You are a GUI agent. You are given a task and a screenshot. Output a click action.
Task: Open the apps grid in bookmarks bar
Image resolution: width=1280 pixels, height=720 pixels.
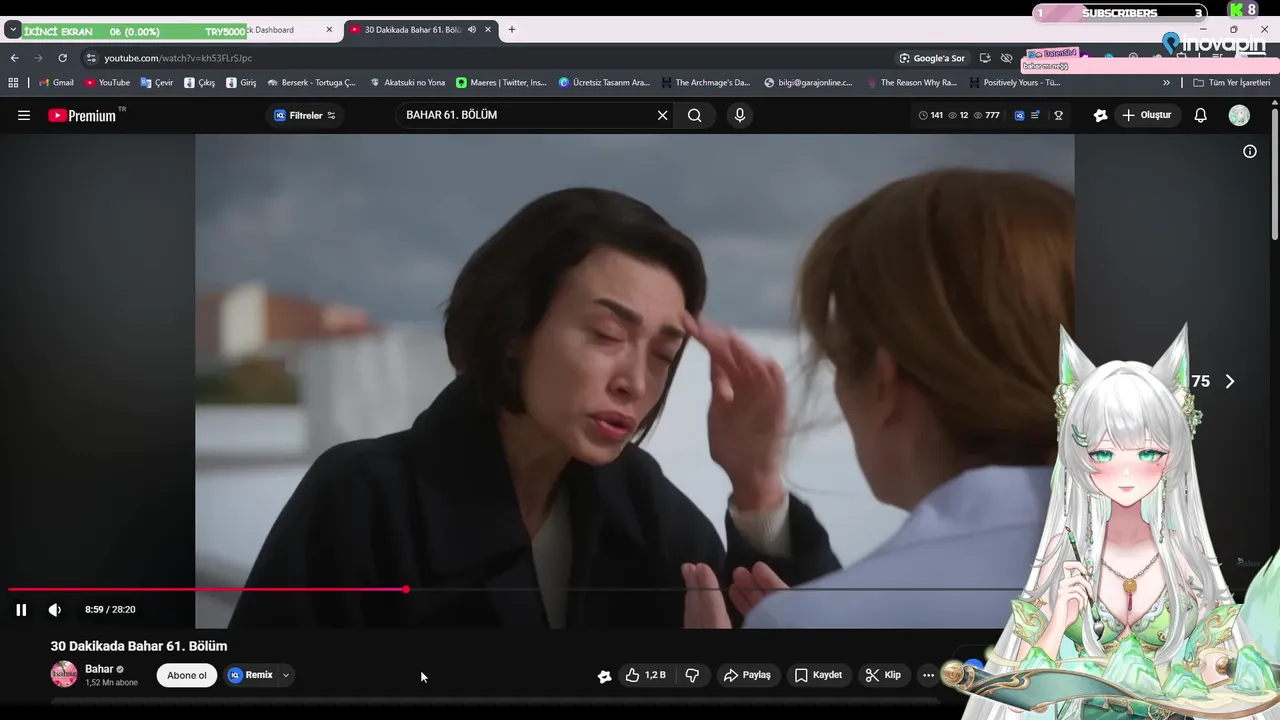(x=13, y=83)
